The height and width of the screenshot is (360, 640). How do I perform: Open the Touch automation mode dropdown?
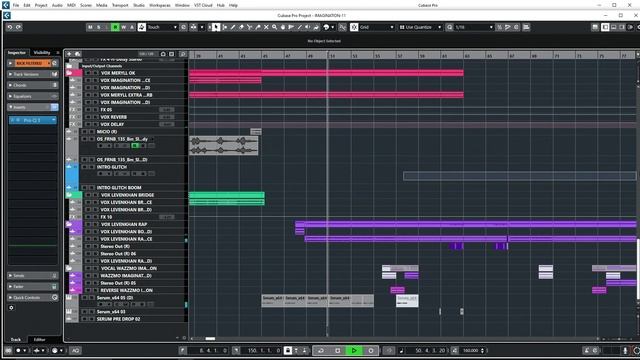pos(162,27)
